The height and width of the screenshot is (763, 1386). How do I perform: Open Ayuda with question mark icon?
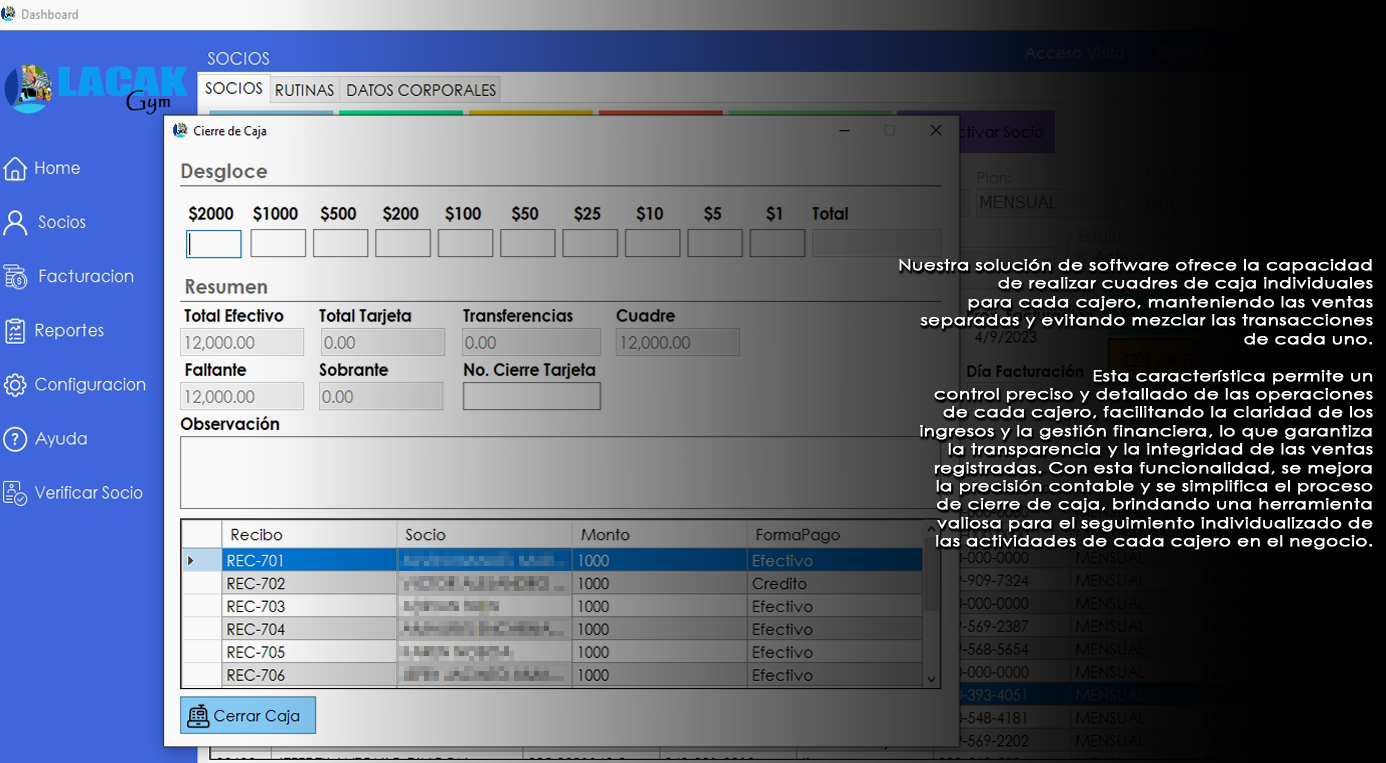pyautogui.click(x=15, y=439)
